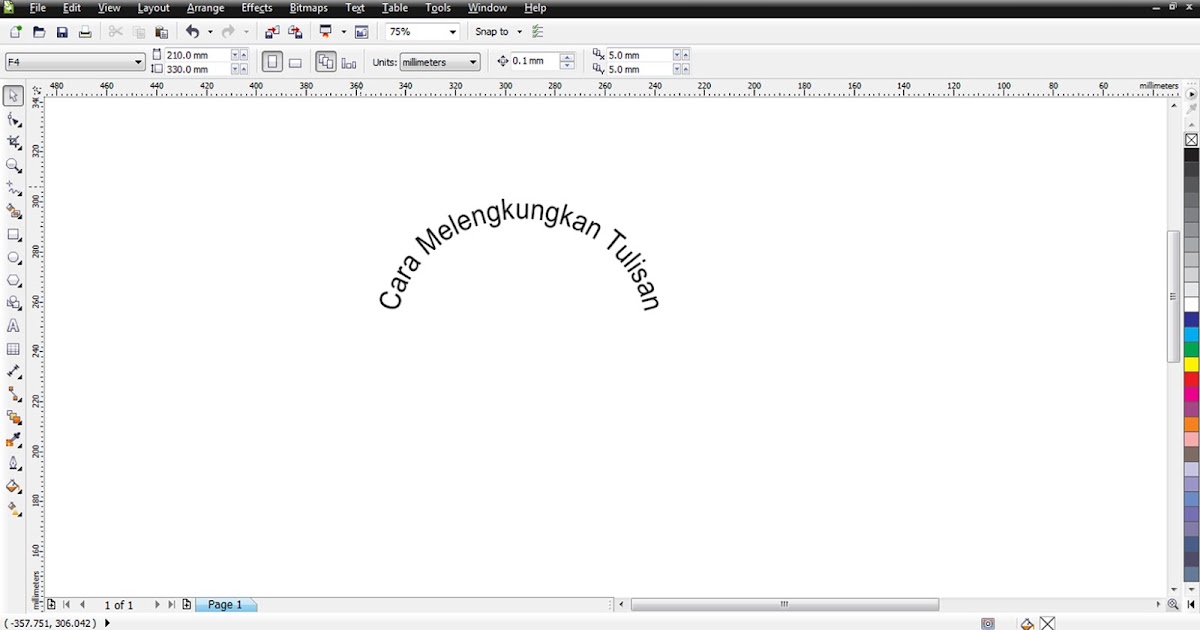
Task: Open the Bitmaps menu
Action: 308,8
